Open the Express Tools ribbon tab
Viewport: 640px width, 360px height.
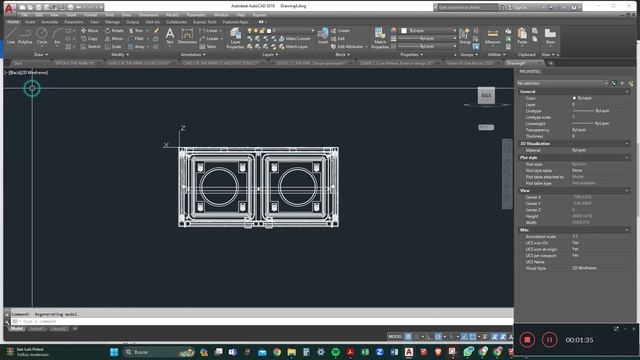click(x=204, y=22)
